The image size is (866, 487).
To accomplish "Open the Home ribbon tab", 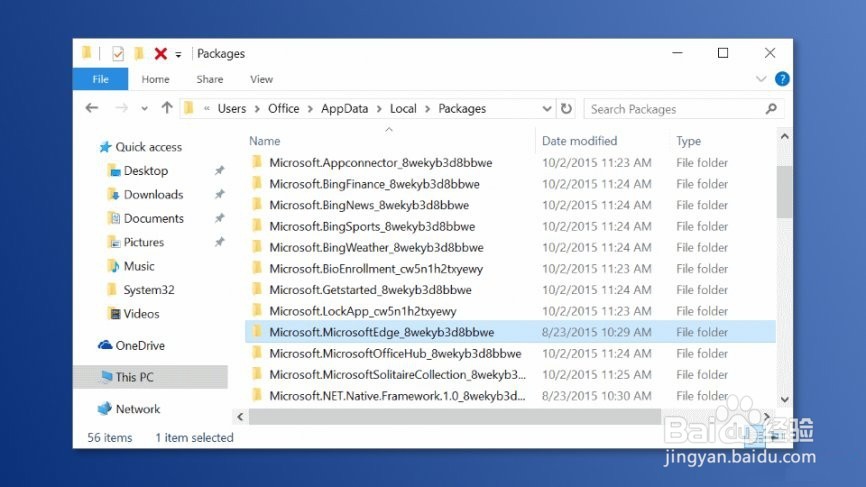I will pos(155,79).
